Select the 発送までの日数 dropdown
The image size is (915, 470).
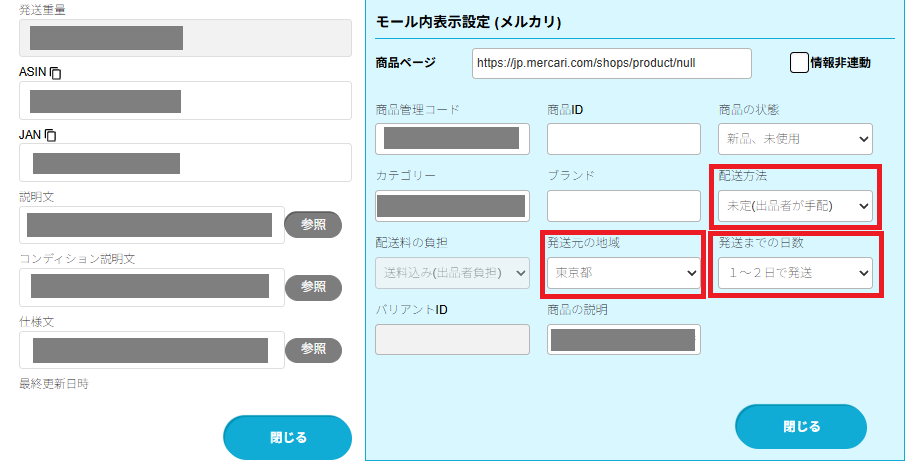(x=795, y=272)
